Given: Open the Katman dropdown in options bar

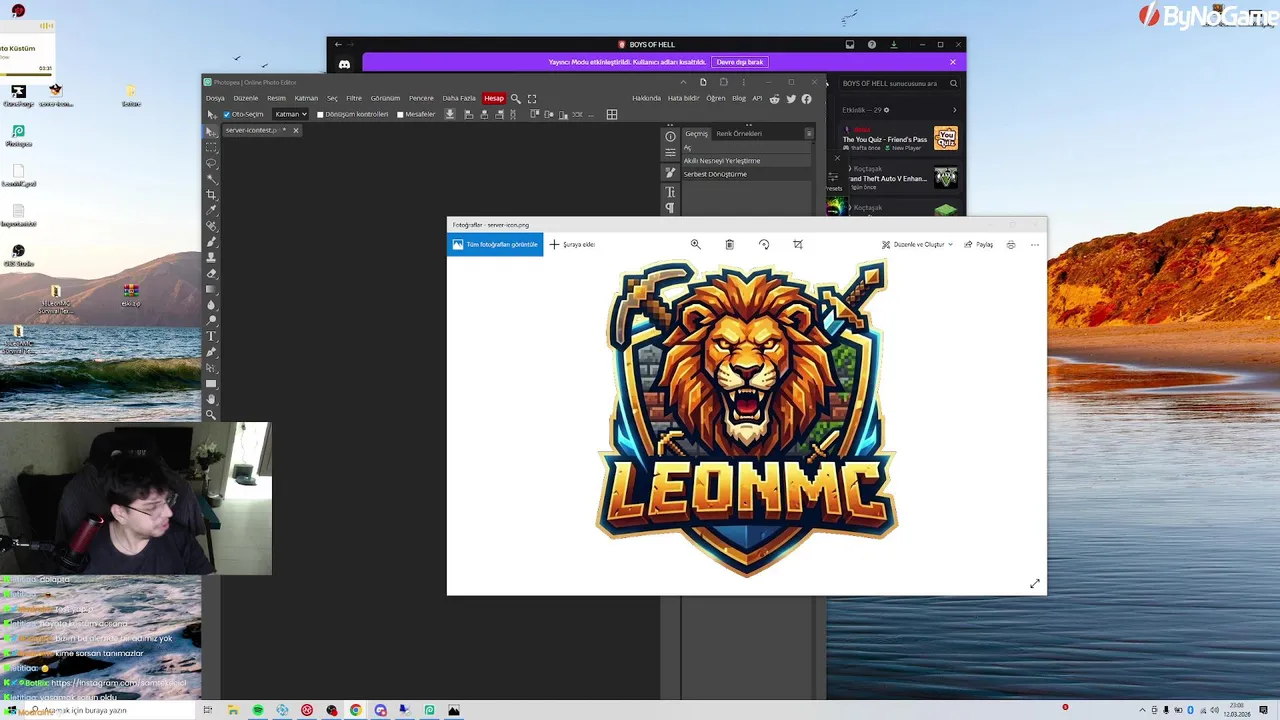Looking at the screenshot, I should [x=291, y=114].
